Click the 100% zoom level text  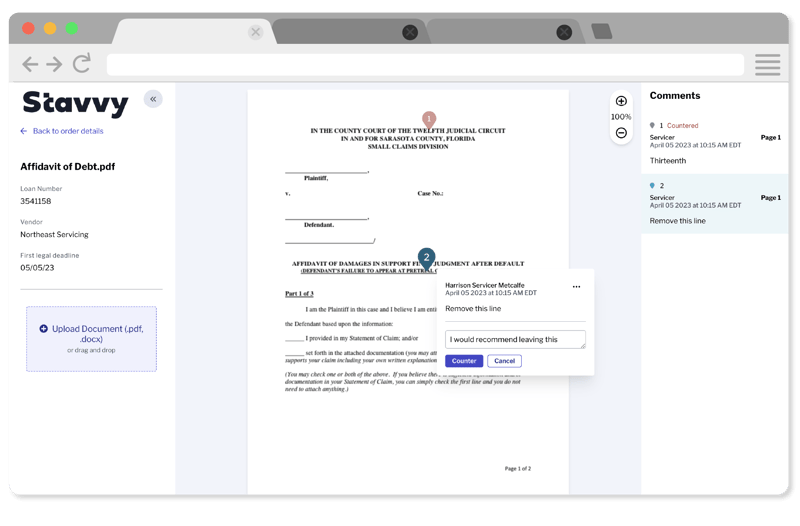click(621, 117)
